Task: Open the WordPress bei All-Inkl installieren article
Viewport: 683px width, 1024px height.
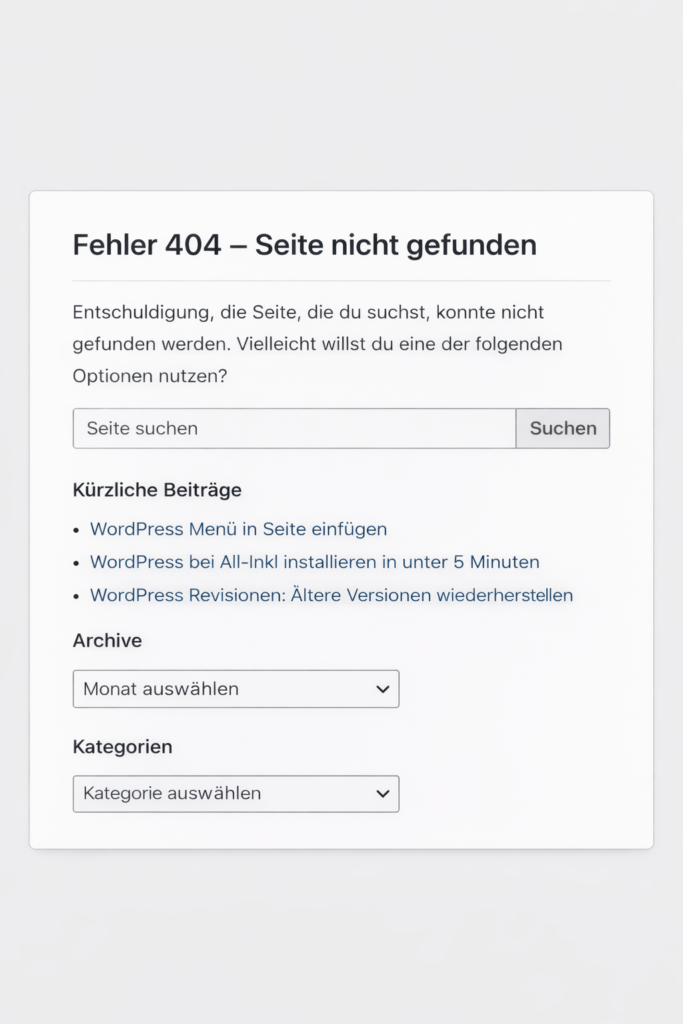Action: [314, 561]
